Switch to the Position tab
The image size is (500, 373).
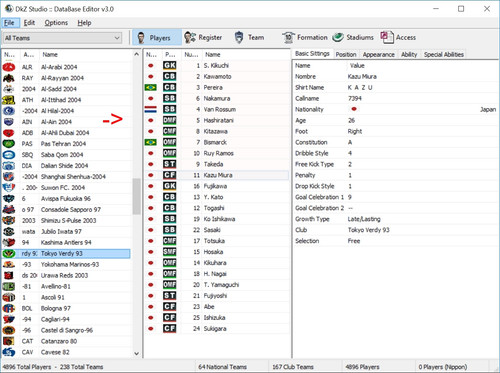[x=346, y=54]
